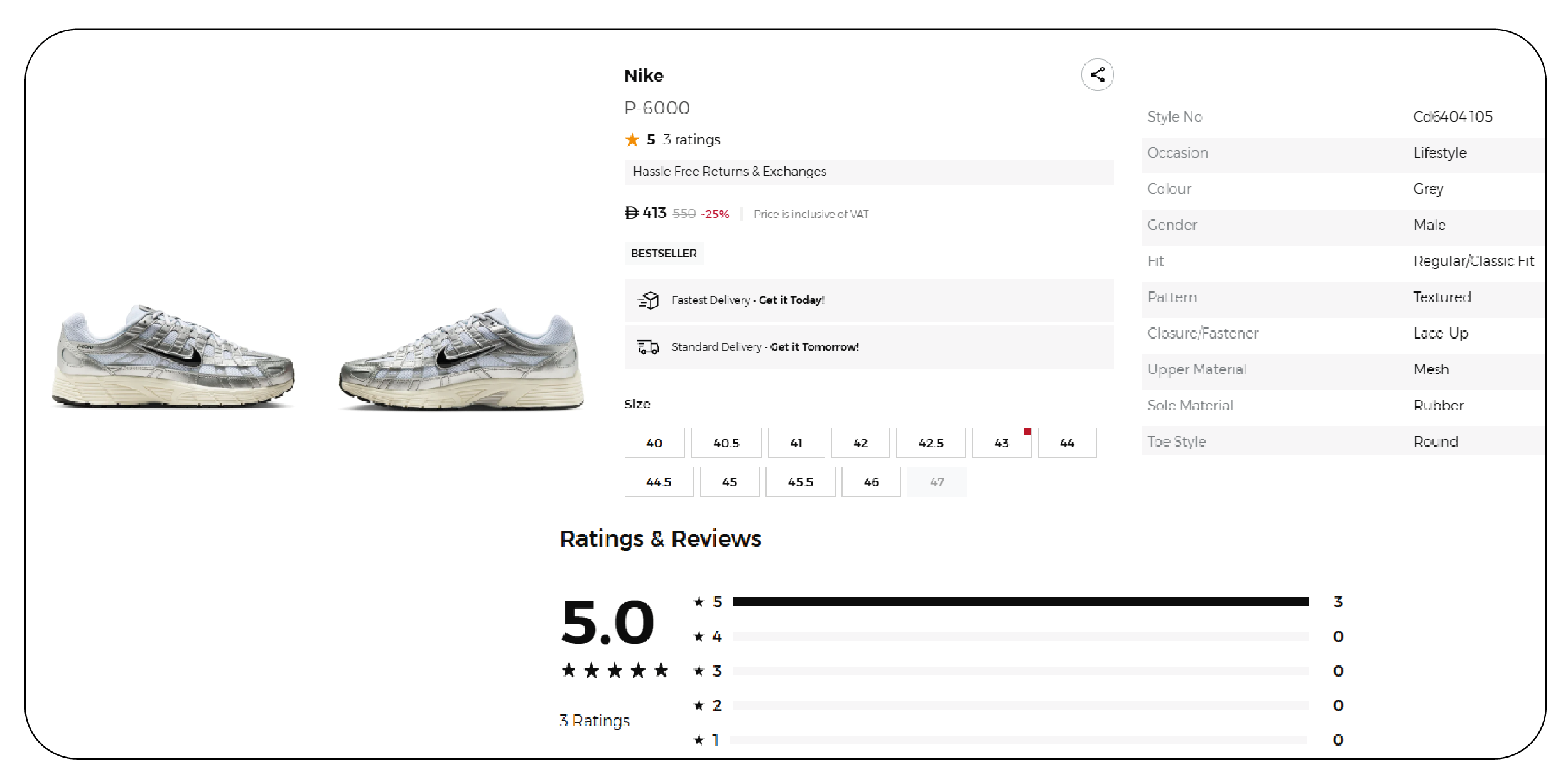Viewport: 1568px width, 779px height.
Task: Click the share icon button
Action: 1097,75
